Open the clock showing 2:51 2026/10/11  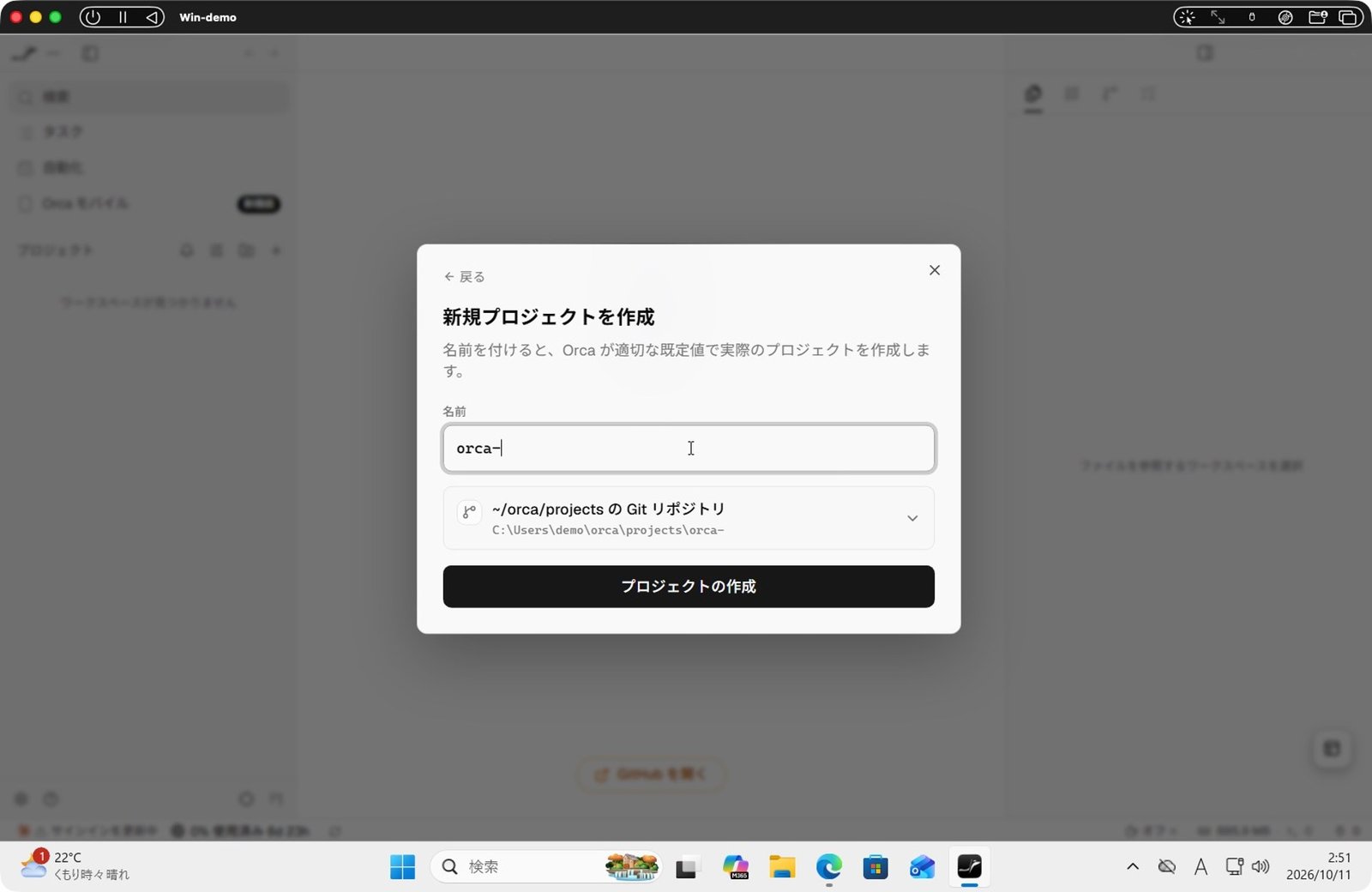pos(1318,866)
